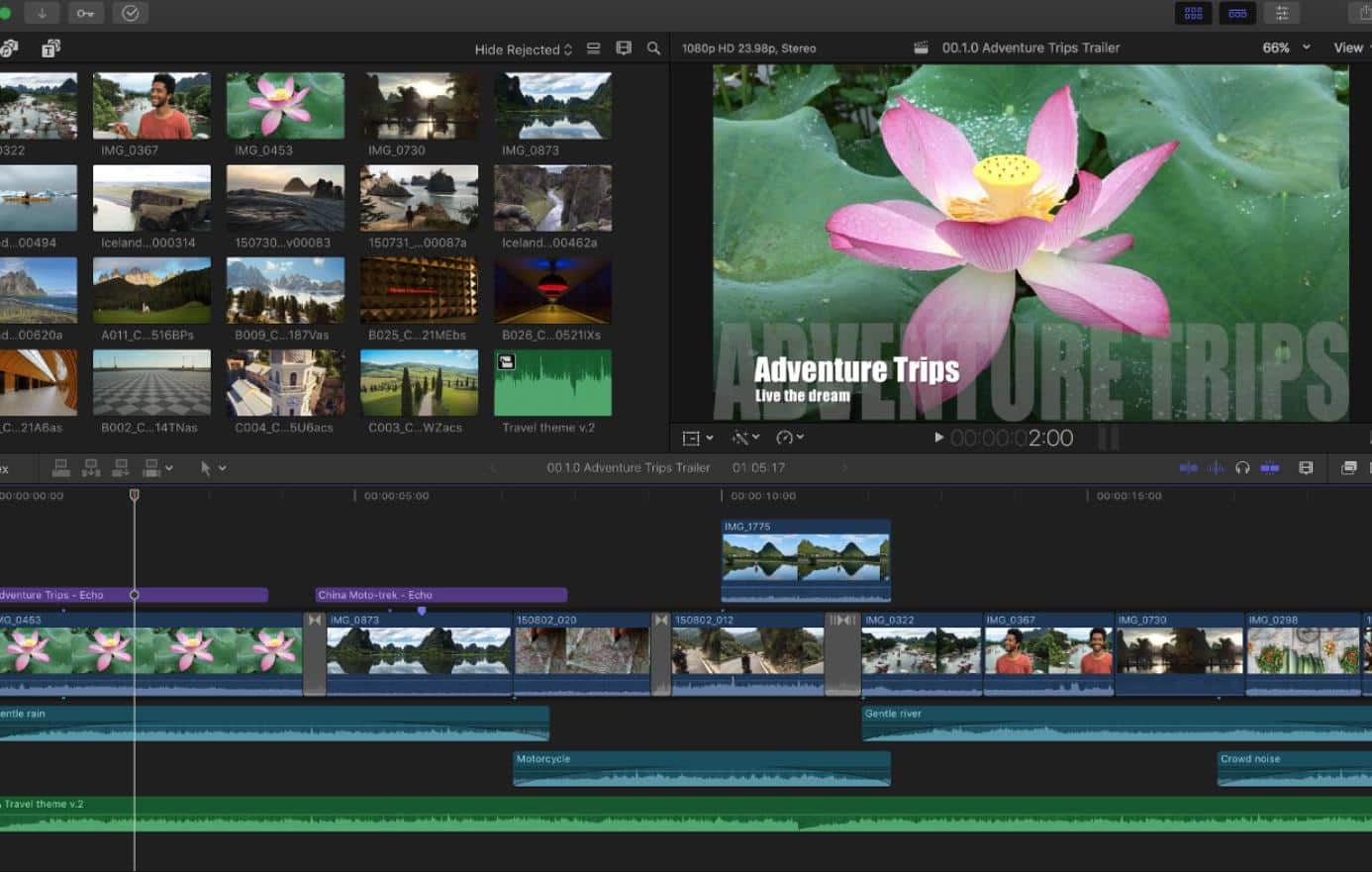Screen dimensions: 1372x872
Task: Toggle audio skimming waveform button
Action: [1216, 468]
